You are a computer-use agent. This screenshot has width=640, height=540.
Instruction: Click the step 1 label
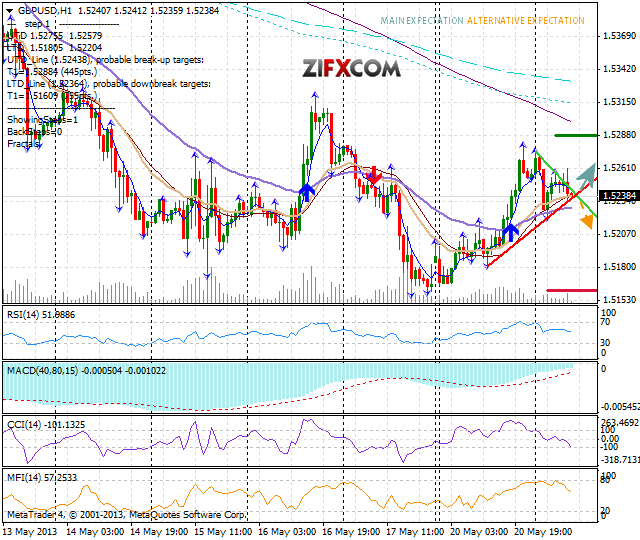(x=37, y=24)
